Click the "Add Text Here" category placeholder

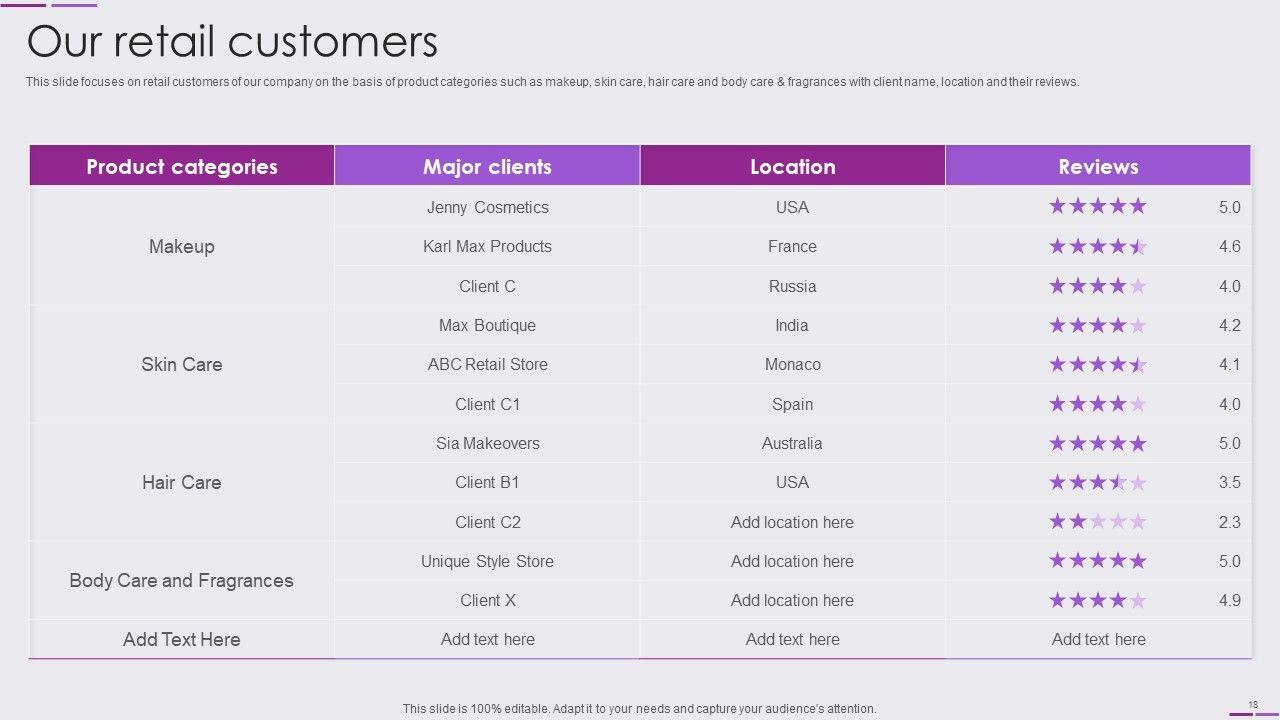pyautogui.click(x=182, y=639)
